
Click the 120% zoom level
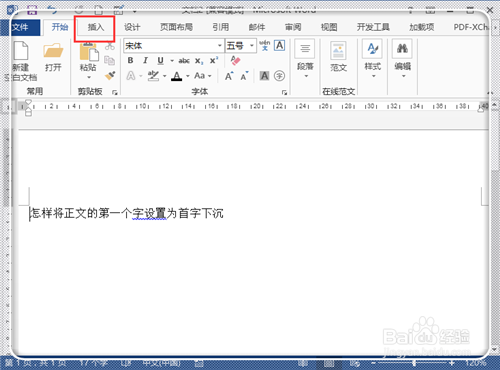[475, 363]
